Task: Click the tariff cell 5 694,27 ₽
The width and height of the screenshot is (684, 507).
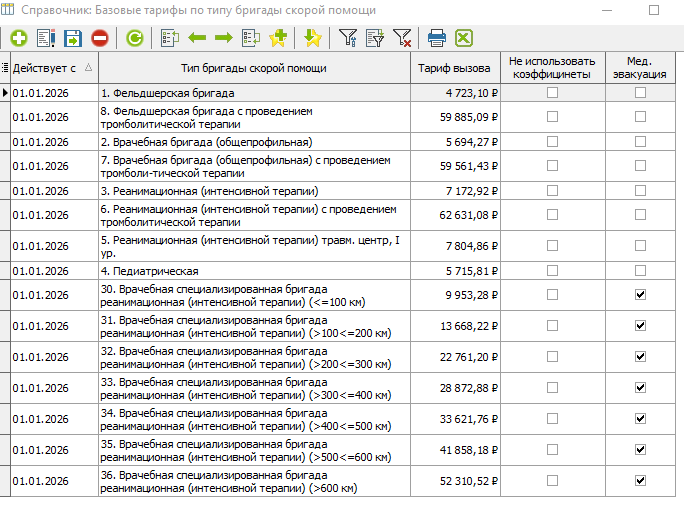Action: coord(453,142)
